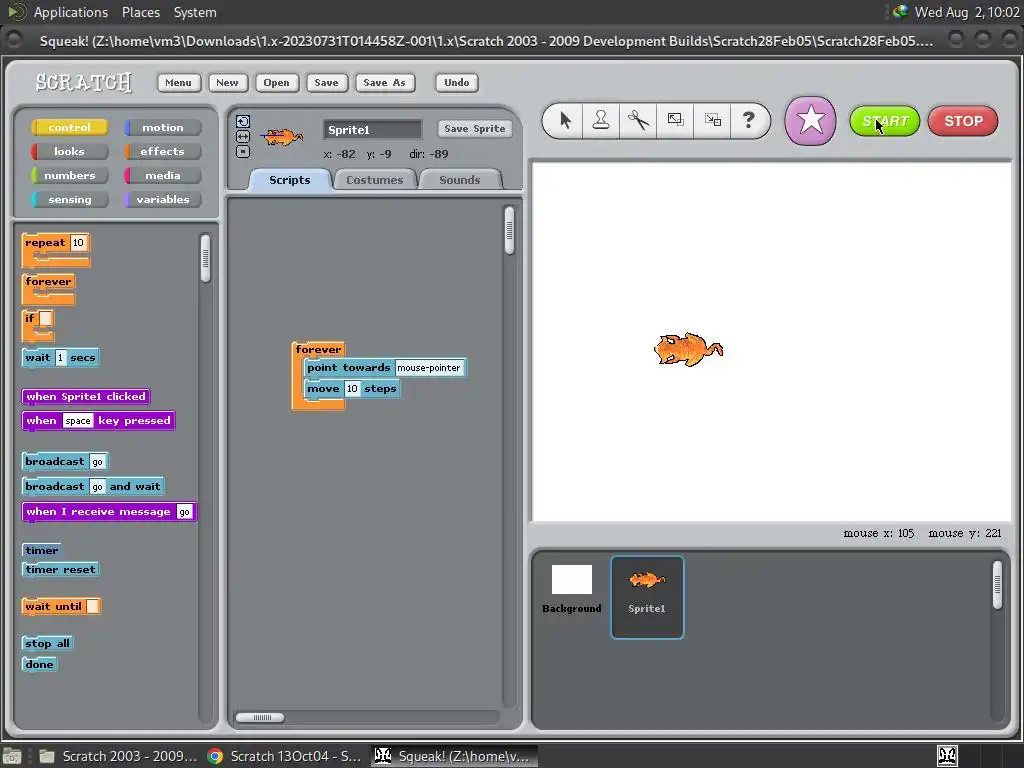Open go dropdown in broadcast block

(97, 462)
